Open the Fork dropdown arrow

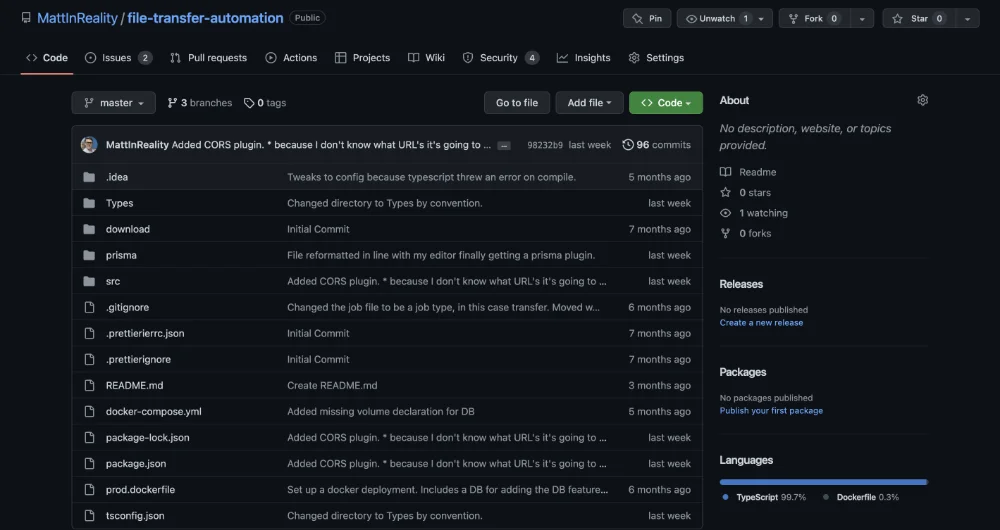tap(862, 18)
